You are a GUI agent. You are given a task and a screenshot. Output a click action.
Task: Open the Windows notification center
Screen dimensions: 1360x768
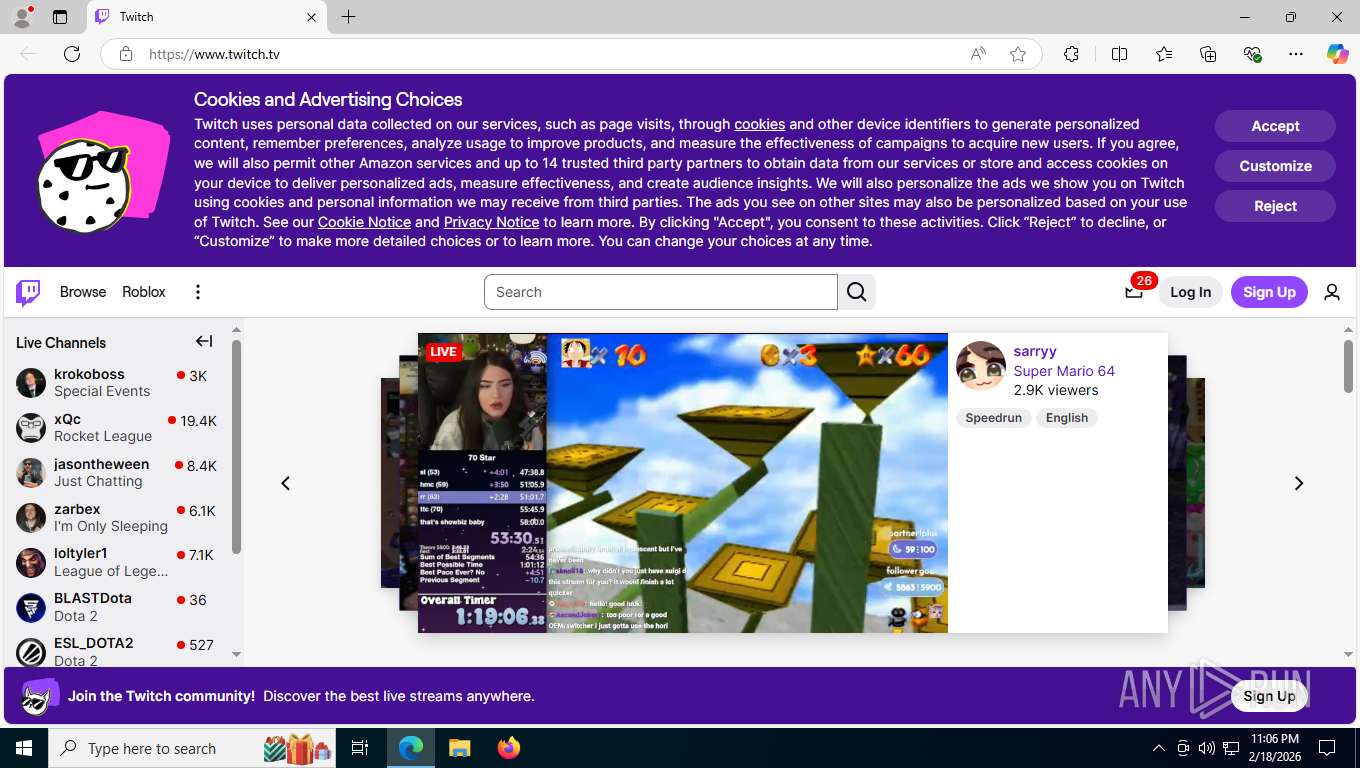coord(1327,748)
